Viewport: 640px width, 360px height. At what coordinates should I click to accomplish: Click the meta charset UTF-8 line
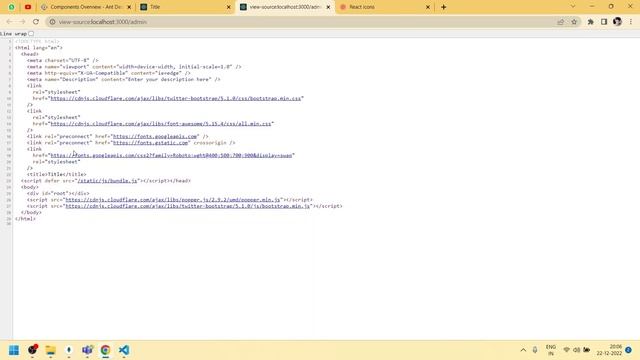[x=62, y=60]
